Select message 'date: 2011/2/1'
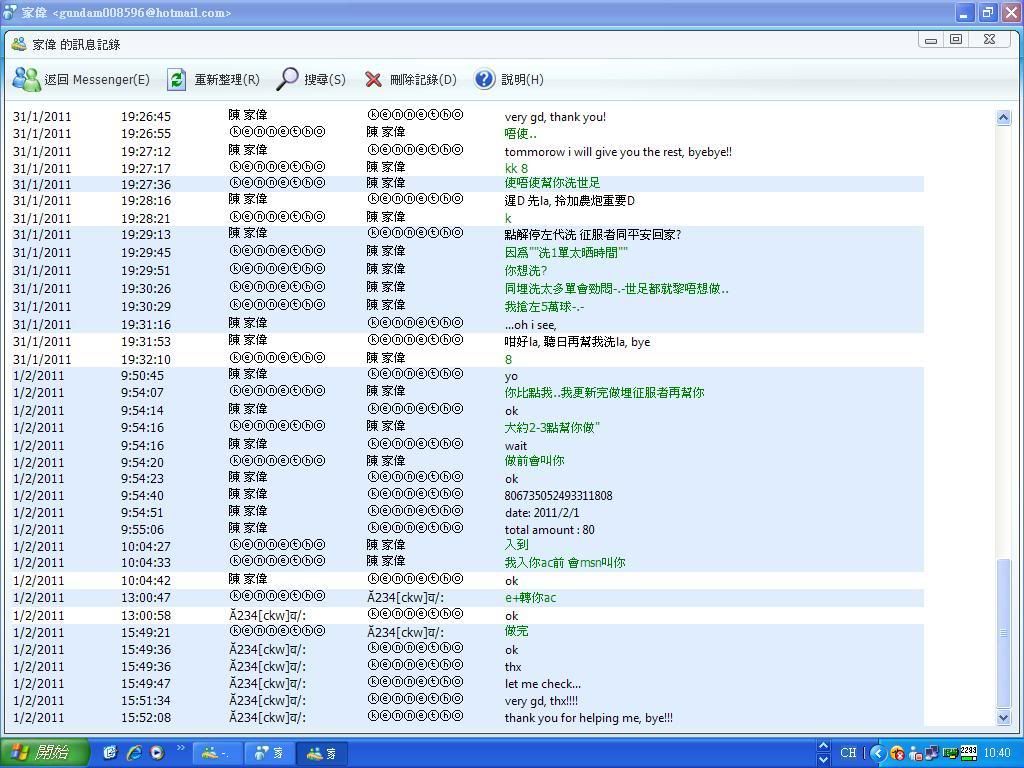1024x768 pixels. click(x=541, y=513)
